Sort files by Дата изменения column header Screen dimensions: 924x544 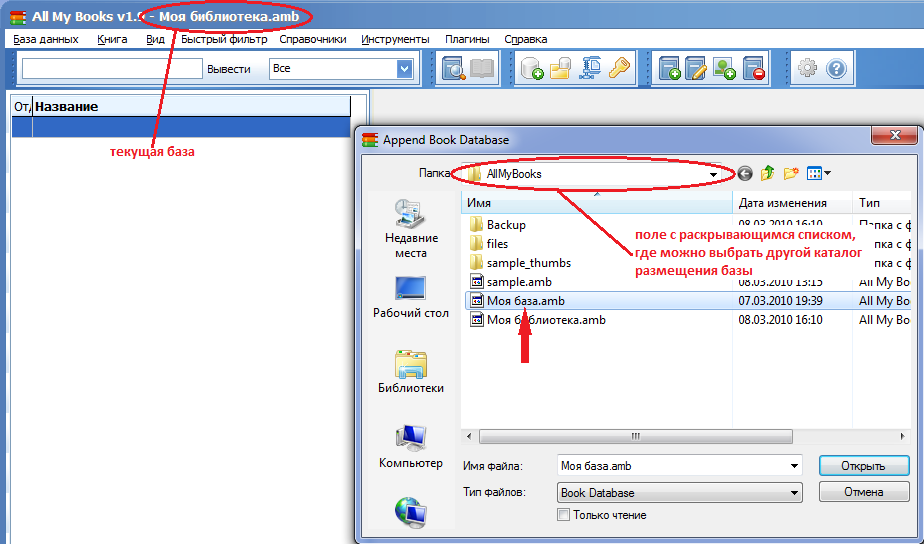792,203
